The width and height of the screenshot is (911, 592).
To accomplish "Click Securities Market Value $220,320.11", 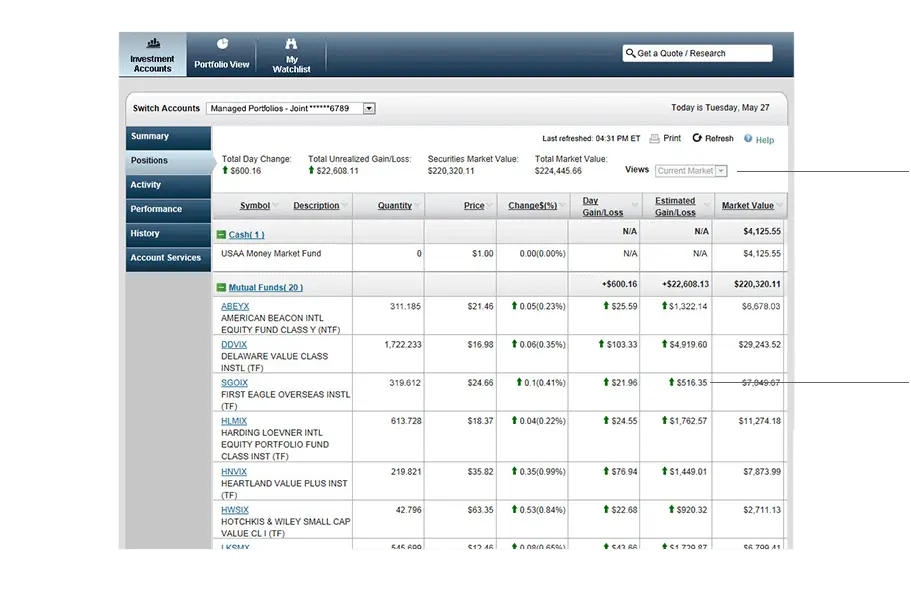I will pos(451,171).
